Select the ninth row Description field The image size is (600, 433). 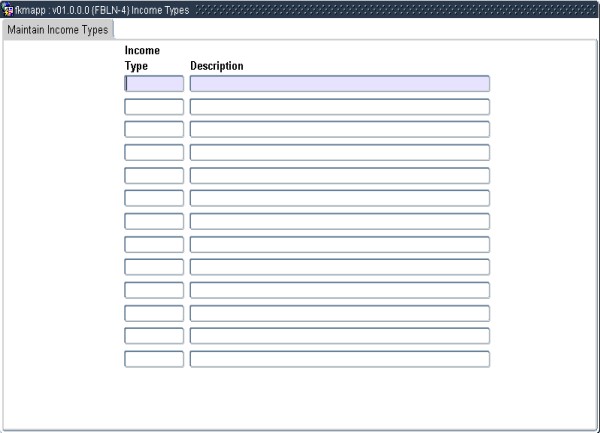coord(340,267)
